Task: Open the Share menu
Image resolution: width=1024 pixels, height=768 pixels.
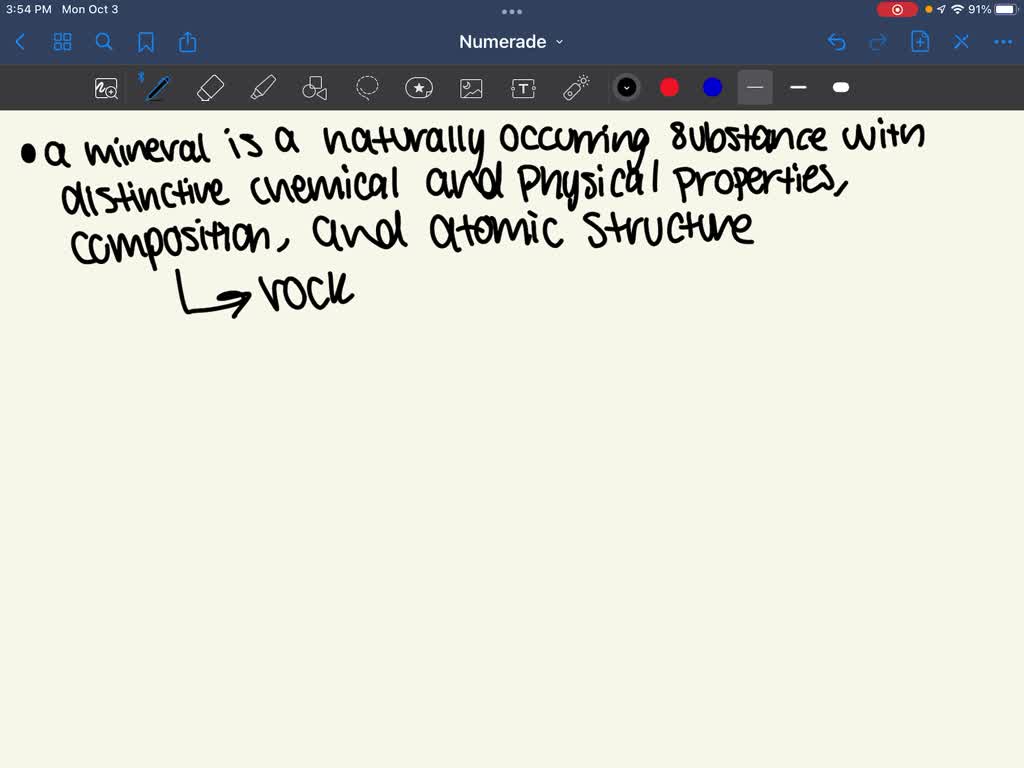Action: pyautogui.click(x=188, y=42)
